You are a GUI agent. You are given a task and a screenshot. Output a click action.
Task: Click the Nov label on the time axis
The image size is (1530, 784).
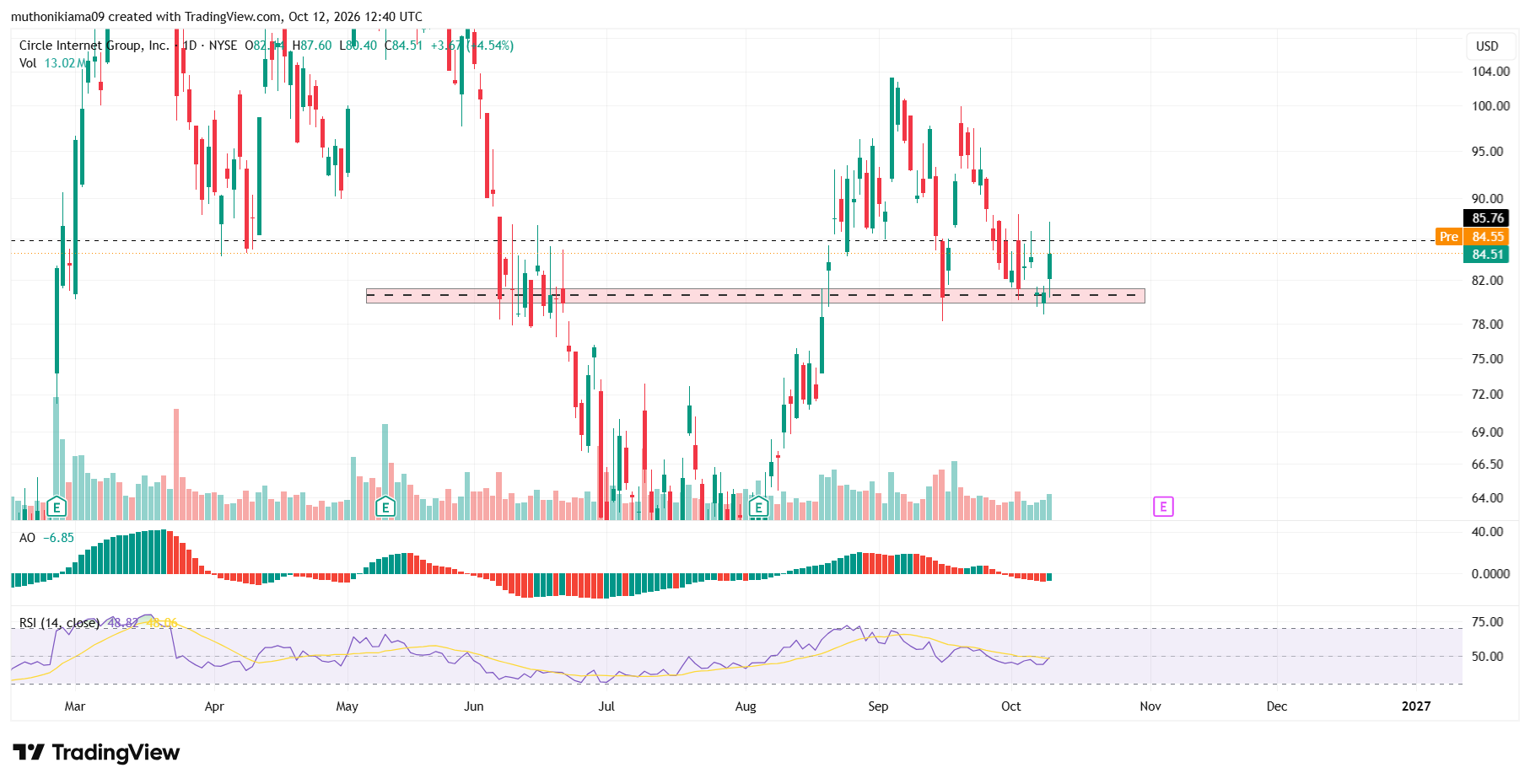click(1150, 706)
